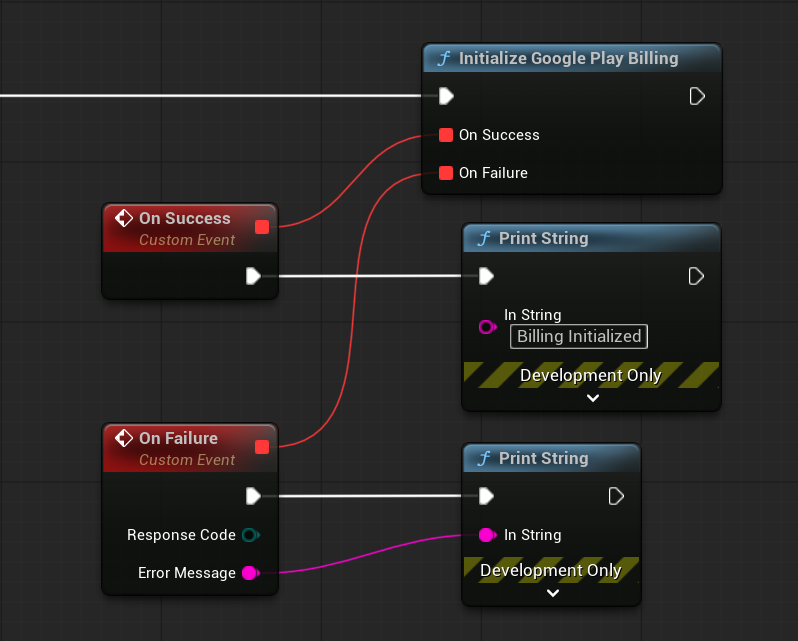
Task: Click Development Only banner on Billing Initialized Print String
Action: tap(591, 375)
